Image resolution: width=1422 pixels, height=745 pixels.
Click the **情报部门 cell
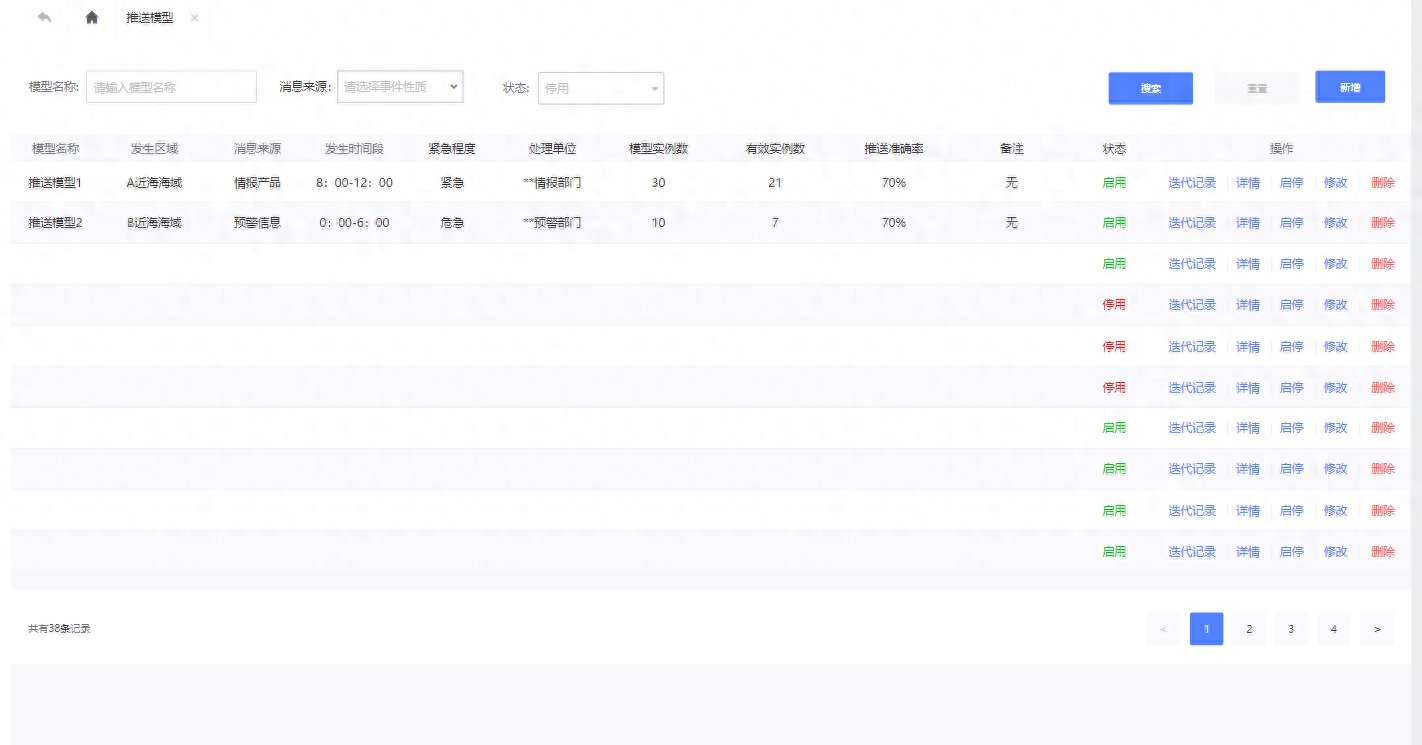point(552,183)
